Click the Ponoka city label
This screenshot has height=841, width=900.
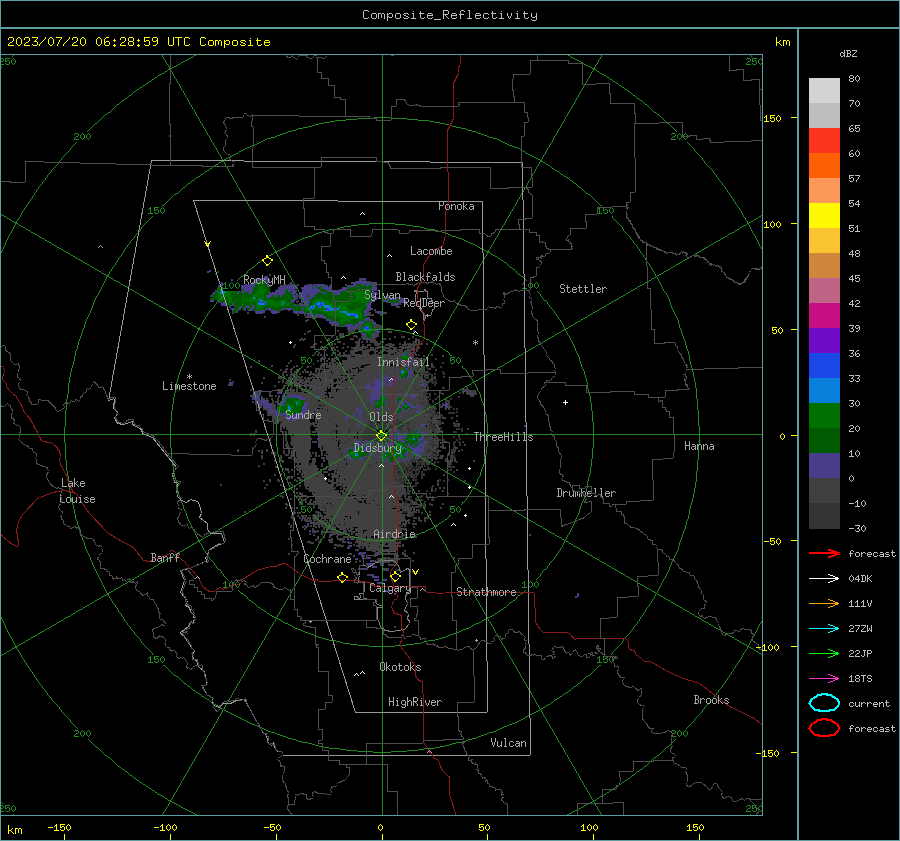pos(456,206)
